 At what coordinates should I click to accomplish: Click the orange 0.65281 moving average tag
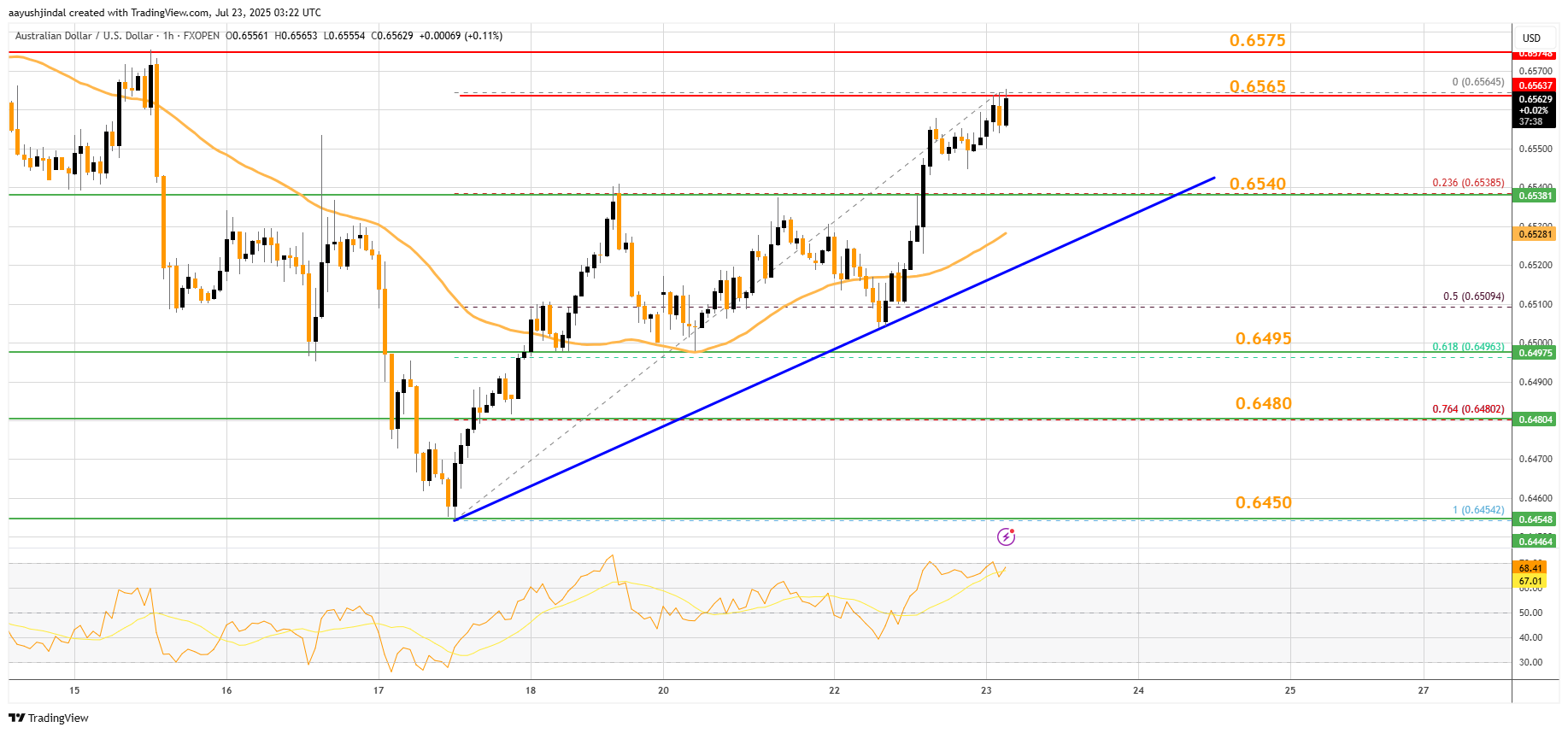1536,234
